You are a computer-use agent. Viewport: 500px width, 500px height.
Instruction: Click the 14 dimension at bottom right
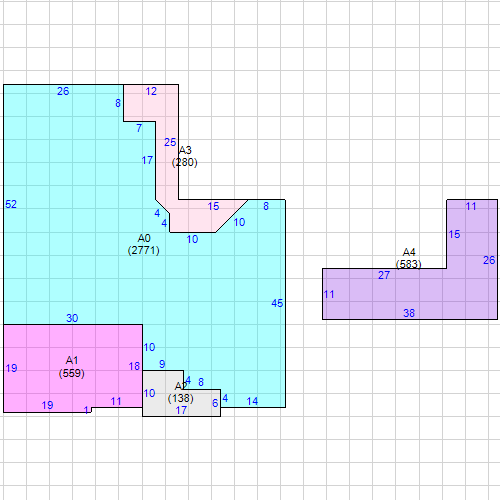pyautogui.click(x=252, y=401)
